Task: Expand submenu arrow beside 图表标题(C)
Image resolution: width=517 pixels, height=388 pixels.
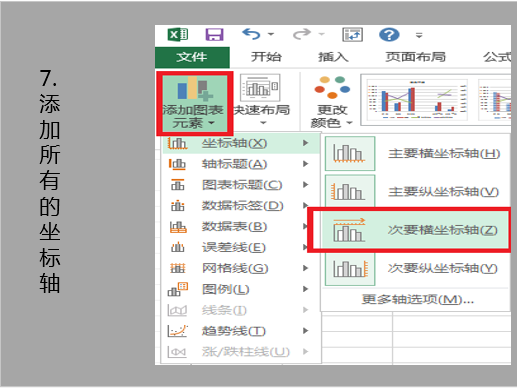Action: 305,185
